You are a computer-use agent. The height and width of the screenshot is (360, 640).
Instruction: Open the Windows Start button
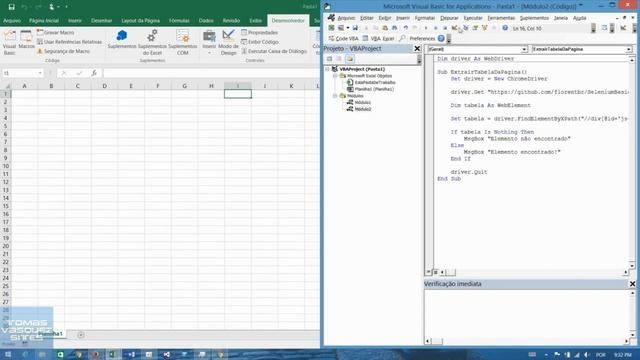(x=8, y=354)
